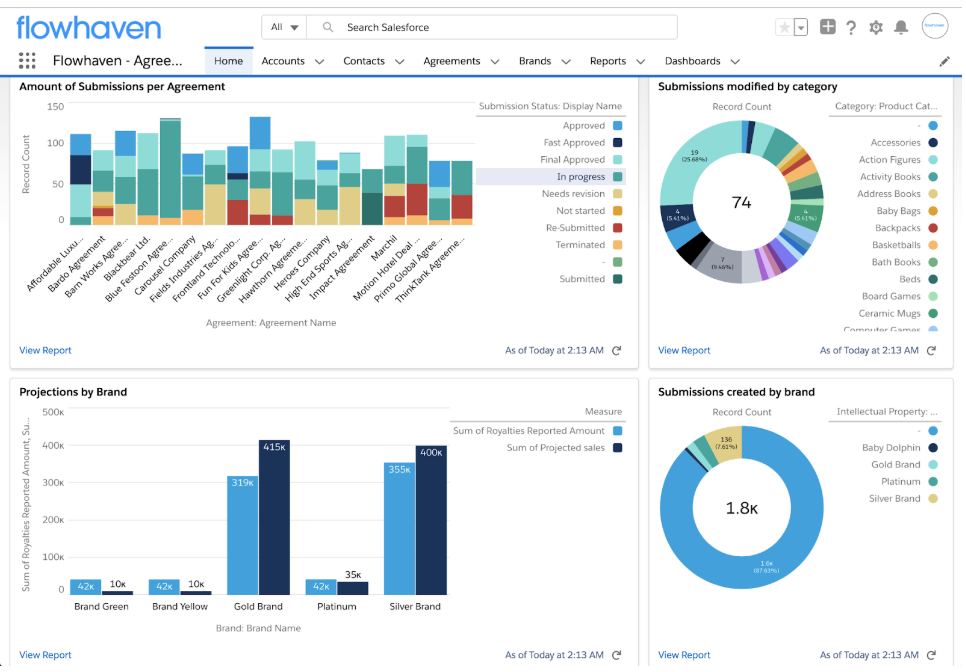Click the Board Games legend dot
Image resolution: width=966 pixels, height=672 pixels.
pyautogui.click(x=933, y=296)
